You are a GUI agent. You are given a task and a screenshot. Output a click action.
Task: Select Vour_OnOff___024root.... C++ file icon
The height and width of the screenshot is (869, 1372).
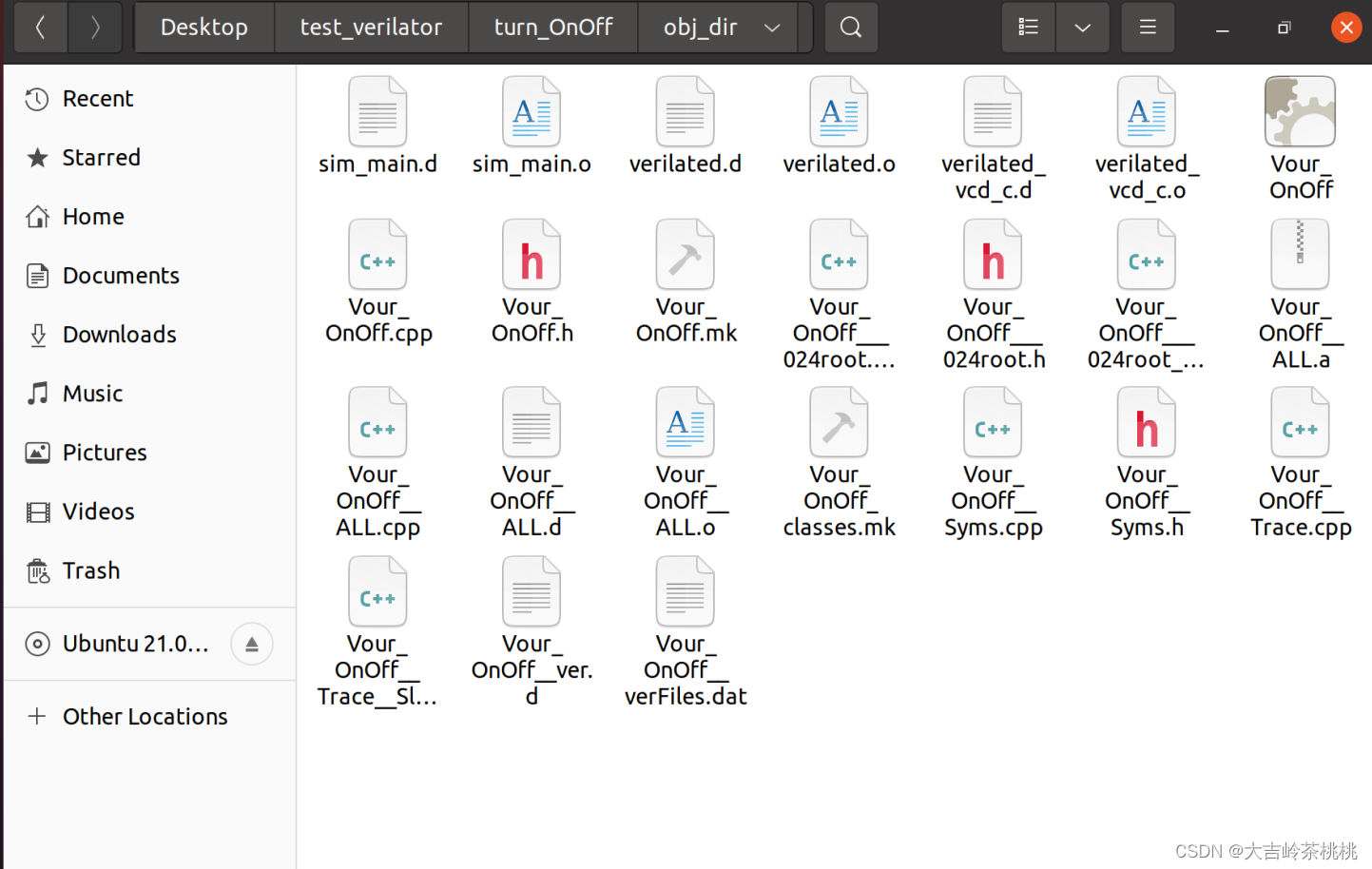[x=839, y=255]
